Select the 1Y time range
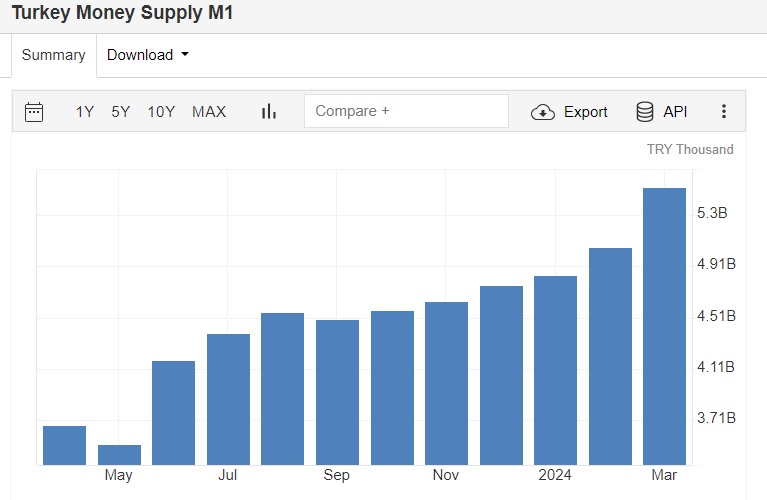The height and width of the screenshot is (500, 767). [x=85, y=112]
